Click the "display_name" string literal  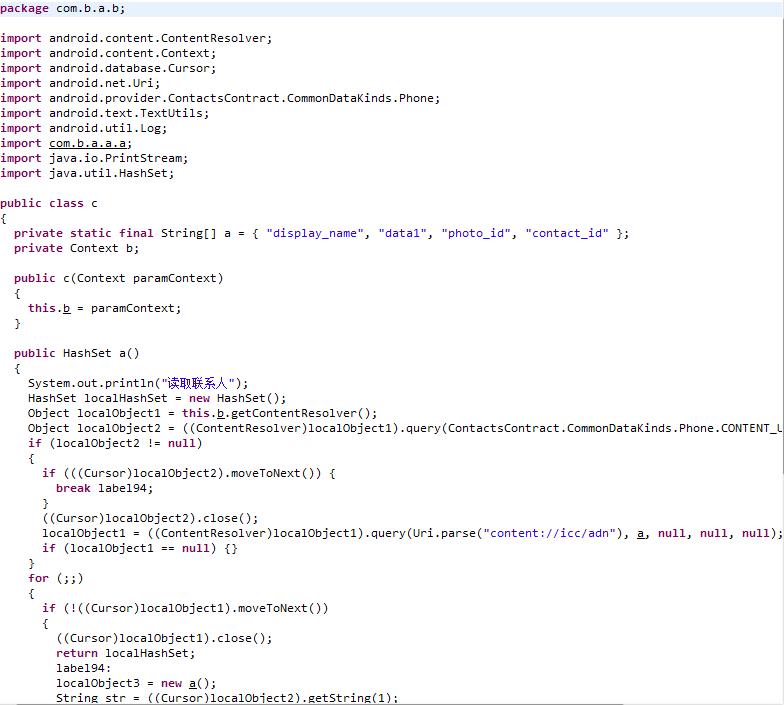click(315, 233)
